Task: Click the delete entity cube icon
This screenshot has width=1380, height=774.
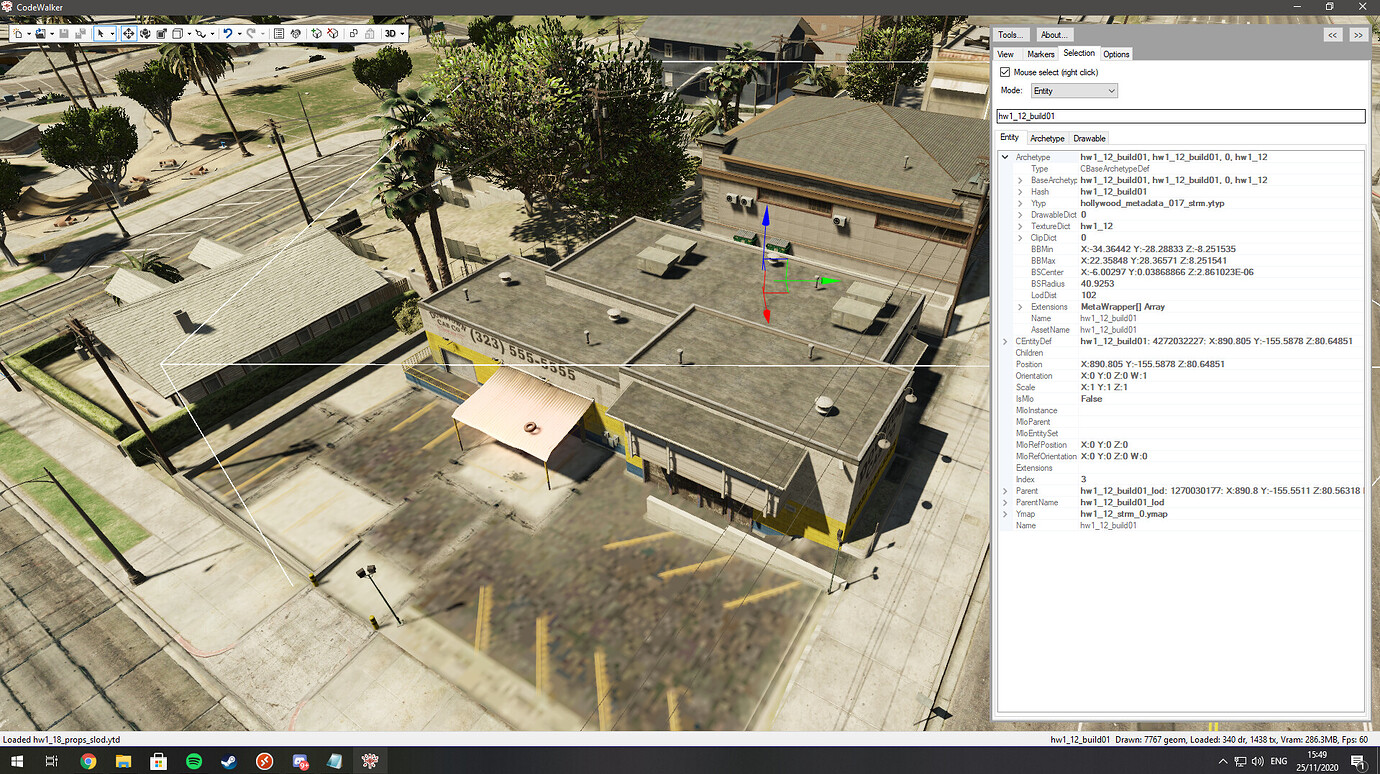Action: point(333,33)
